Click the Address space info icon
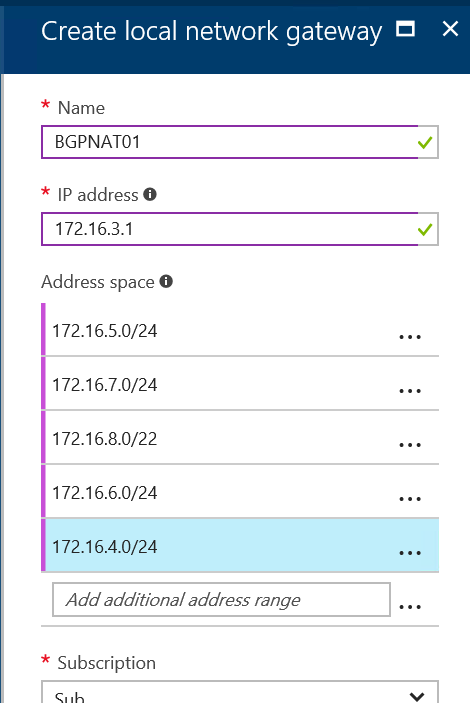470x703 pixels. click(166, 281)
